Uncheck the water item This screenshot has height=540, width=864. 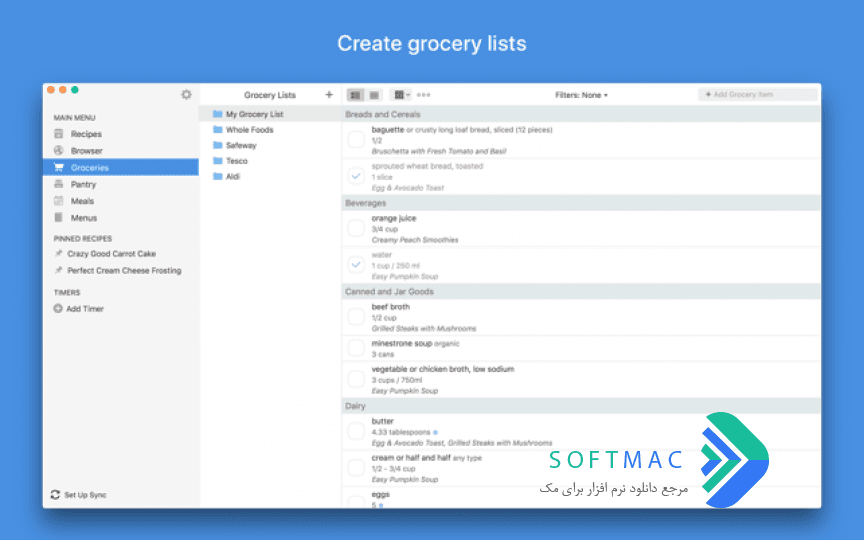356,265
